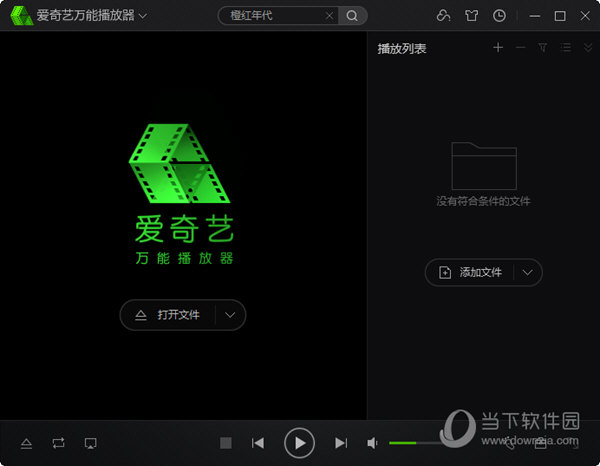Close the player window
This screenshot has height=466, width=600.
585,16
